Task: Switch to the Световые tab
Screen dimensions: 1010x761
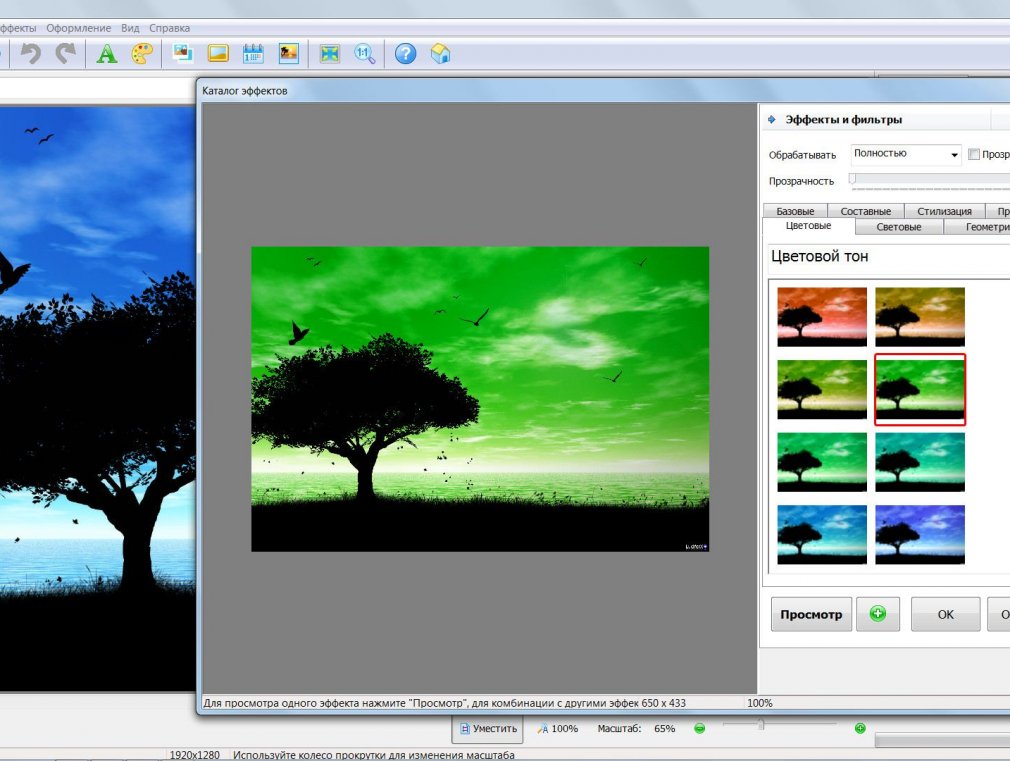Action: coord(899,227)
